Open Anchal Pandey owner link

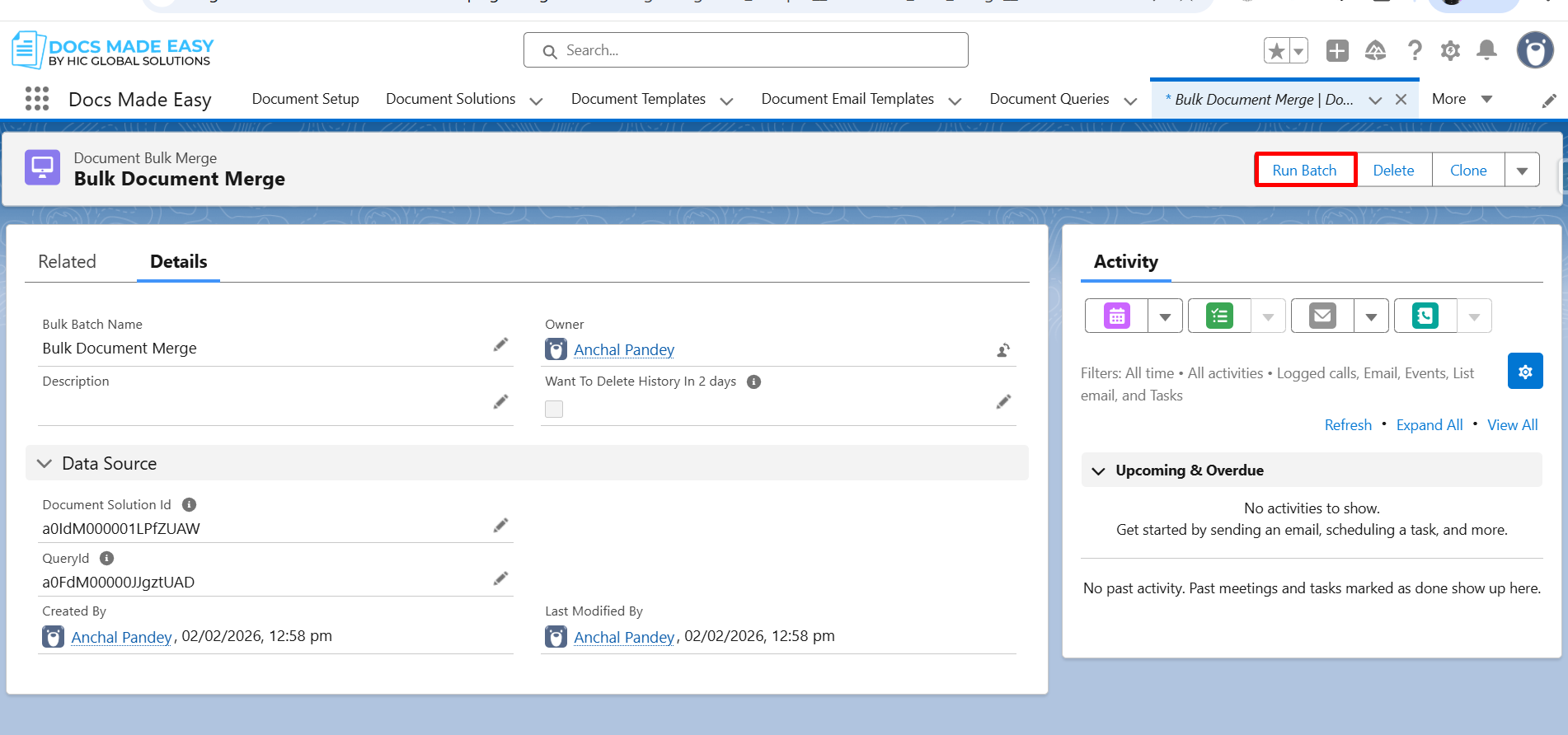623,350
